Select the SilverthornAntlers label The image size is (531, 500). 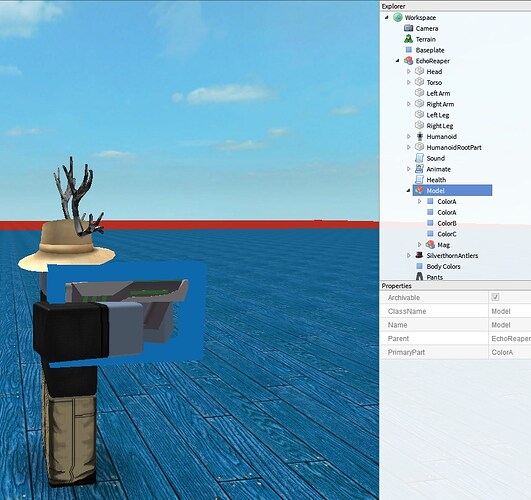(x=452, y=256)
